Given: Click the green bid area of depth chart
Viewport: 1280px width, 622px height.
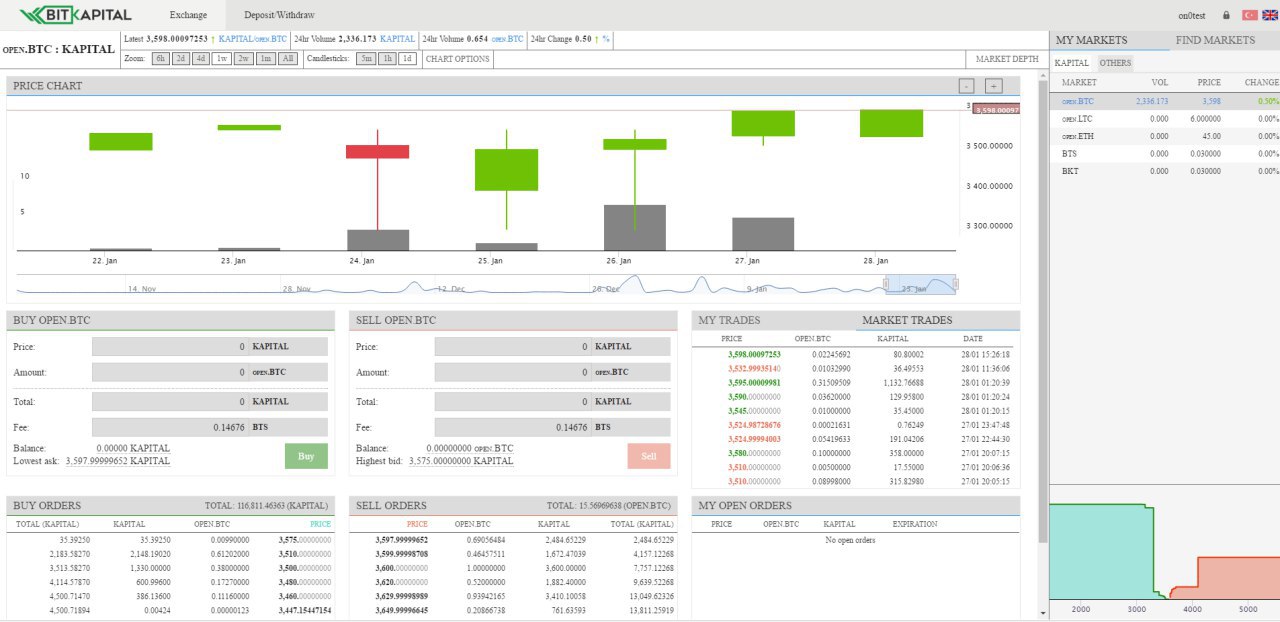Looking at the screenshot, I should coord(1100,550).
